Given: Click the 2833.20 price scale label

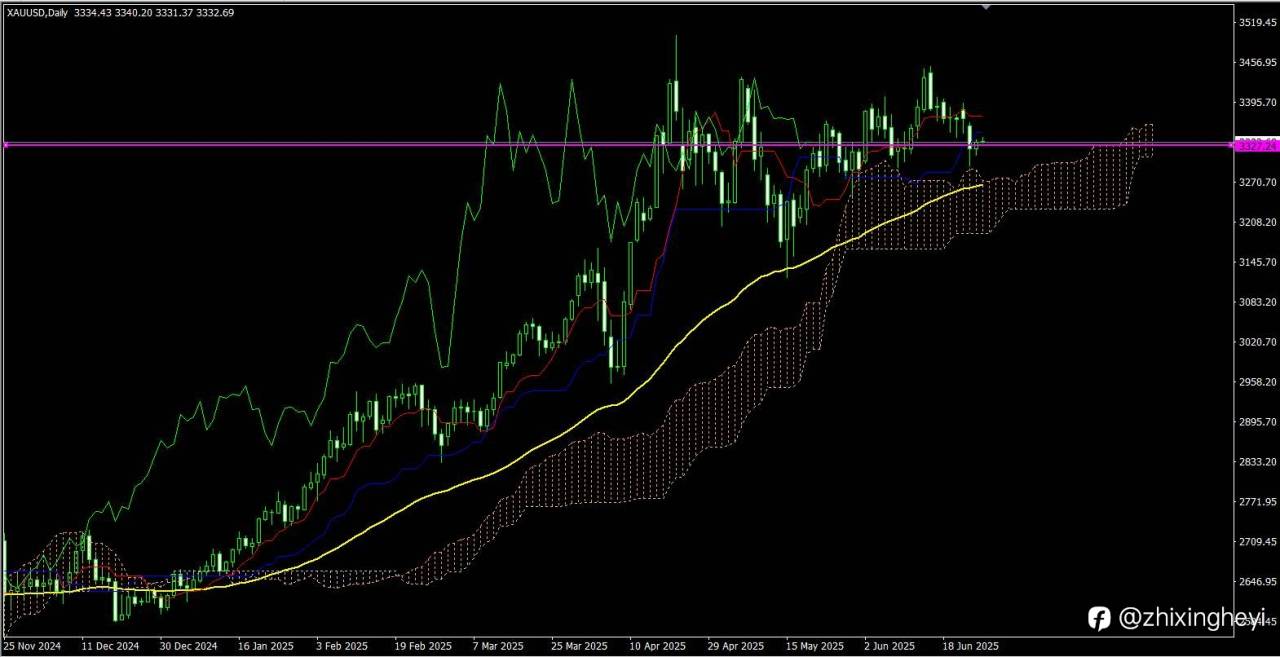Looking at the screenshot, I should [1258, 462].
